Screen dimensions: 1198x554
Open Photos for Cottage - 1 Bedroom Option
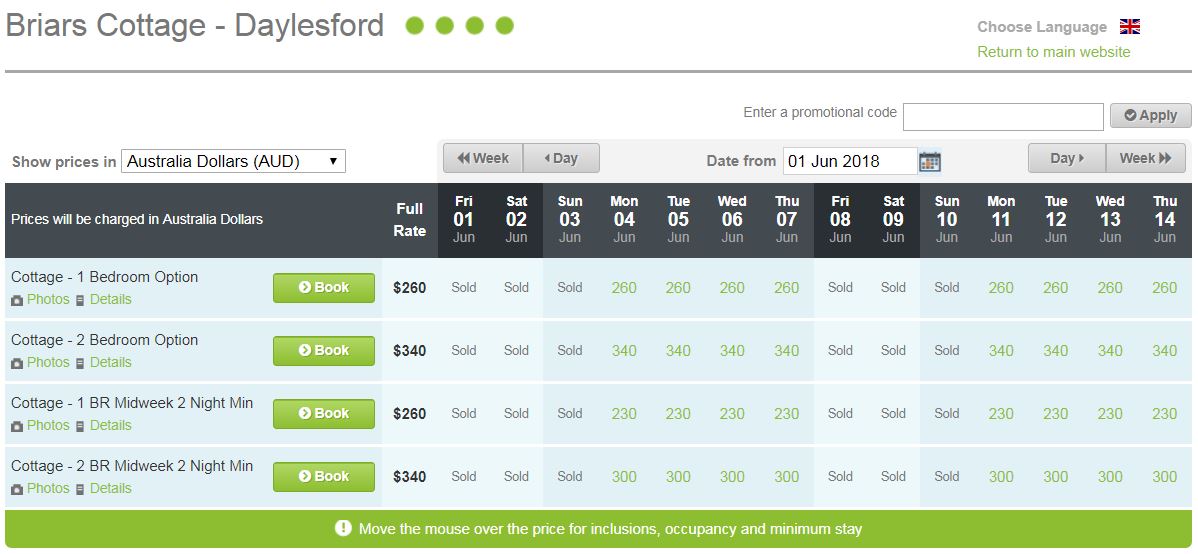point(48,300)
